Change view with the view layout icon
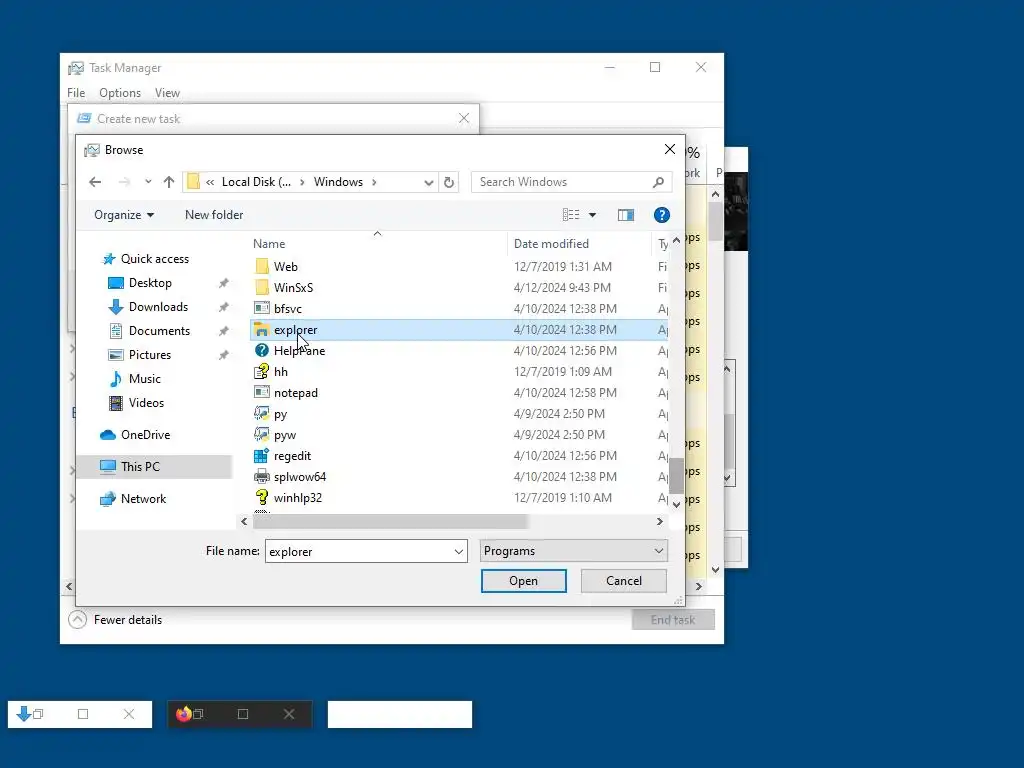The height and width of the screenshot is (768, 1024). click(571, 215)
